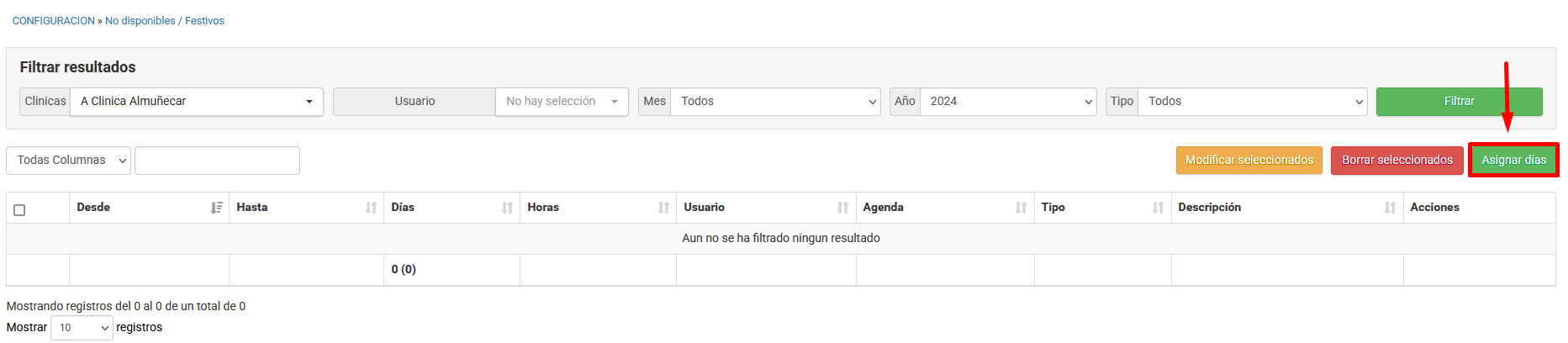Expand the Usuario selection dropdown

(561, 102)
